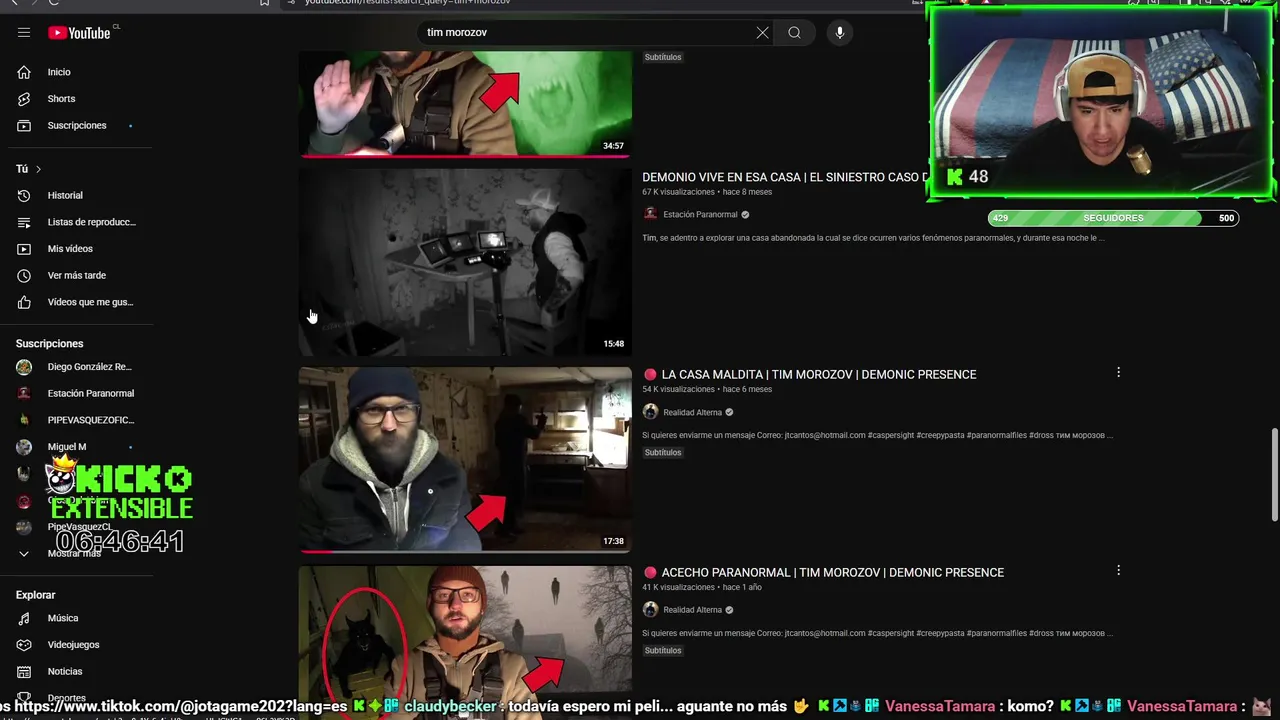The width and height of the screenshot is (1280, 720).
Task: Click Miguel M channel avatar in sidebar
Action: coord(24,447)
